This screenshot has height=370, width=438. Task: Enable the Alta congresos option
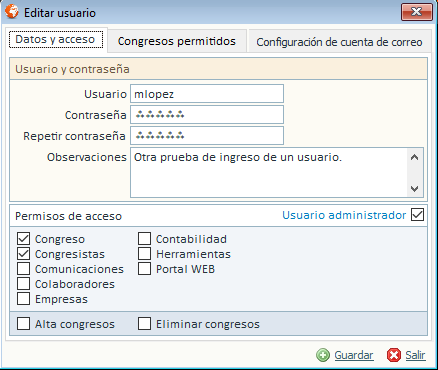(23, 324)
